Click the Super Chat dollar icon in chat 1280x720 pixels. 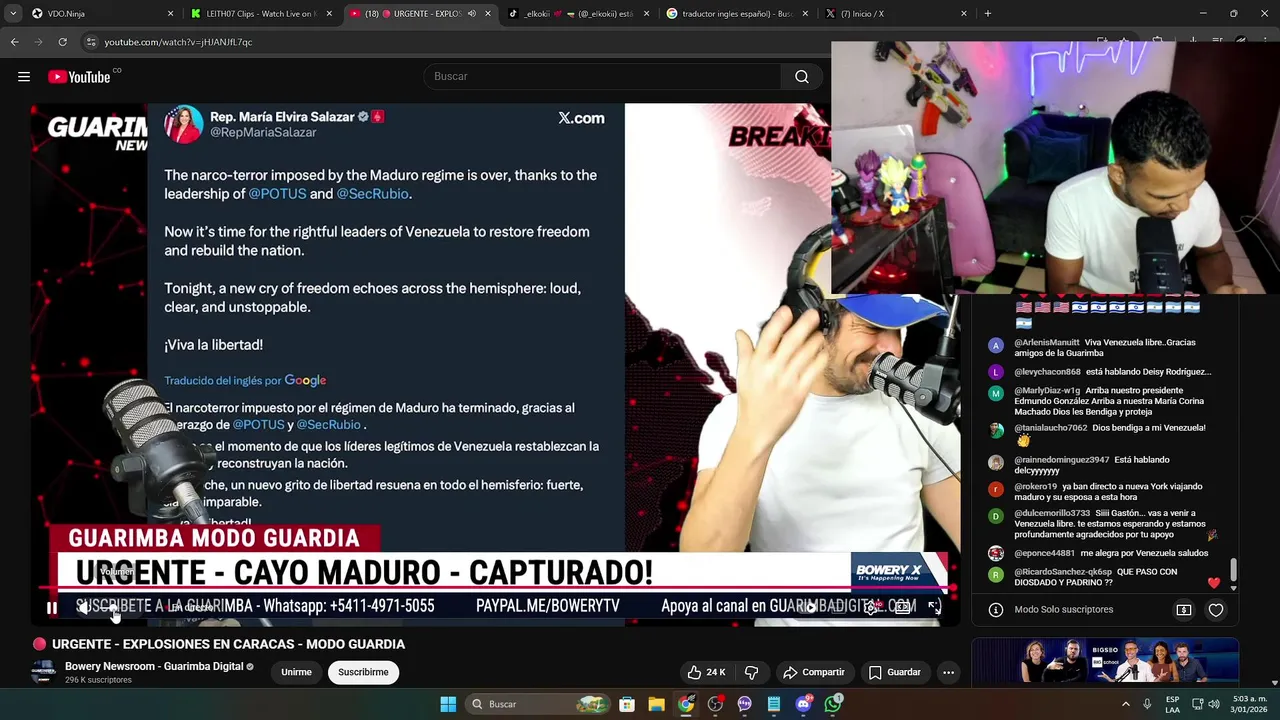[1184, 610]
